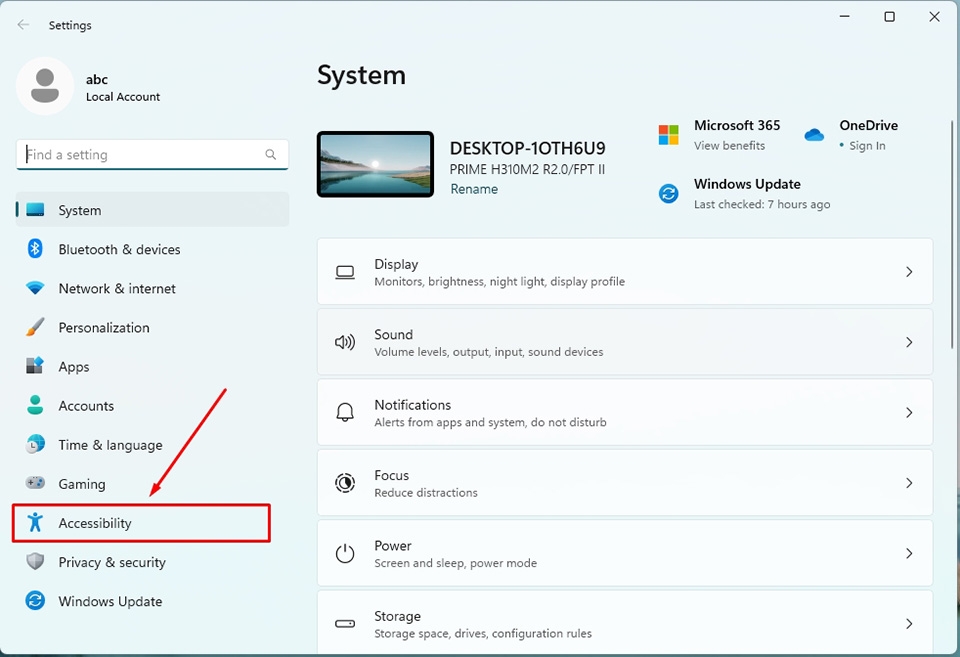Click the back arrow navigation
Image resolution: width=960 pixels, height=657 pixels.
click(22, 25)
